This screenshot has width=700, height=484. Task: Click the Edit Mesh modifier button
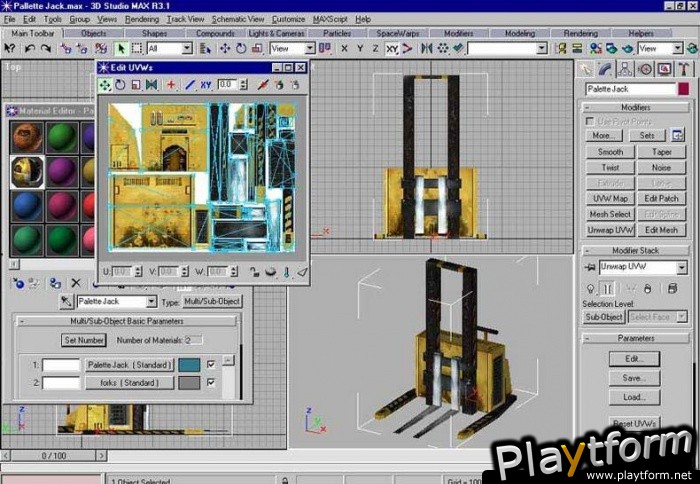pos(661,230)
